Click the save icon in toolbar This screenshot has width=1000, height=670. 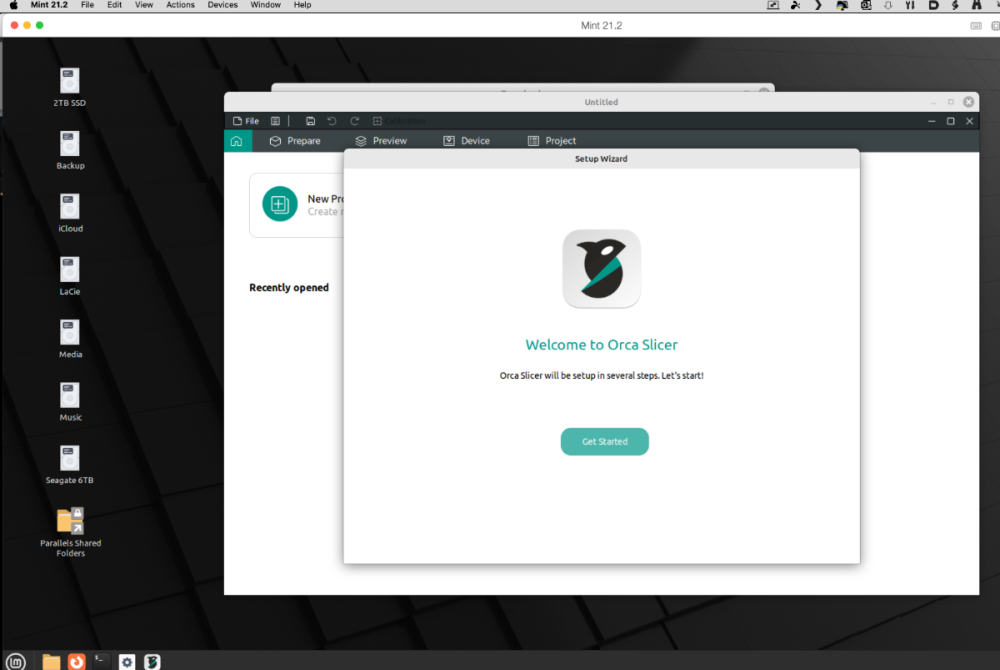pyautogui.click(x=310, y=121)
